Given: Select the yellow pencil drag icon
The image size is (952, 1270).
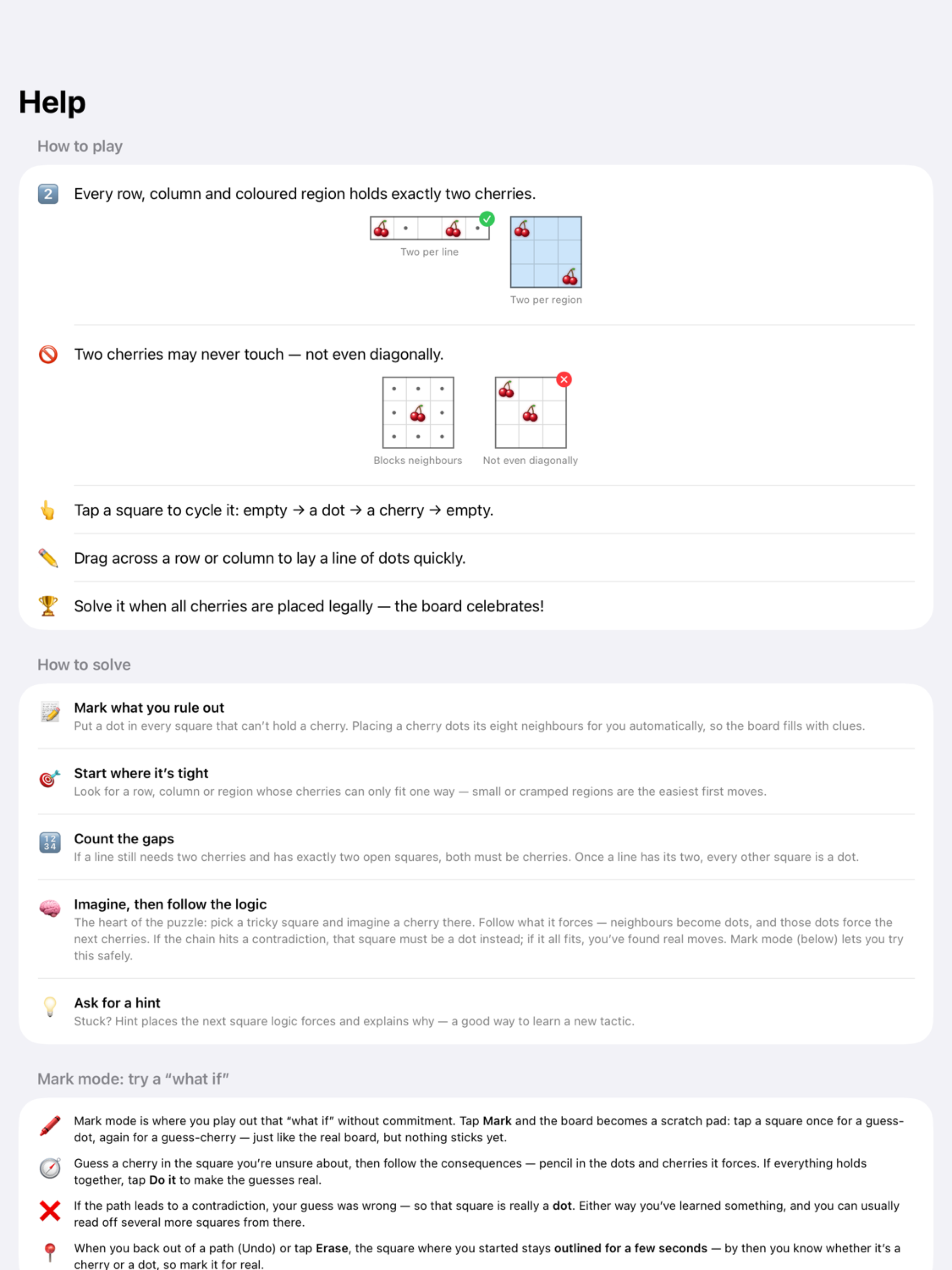Looking at the screenshot, I should [x=48, y=558].
